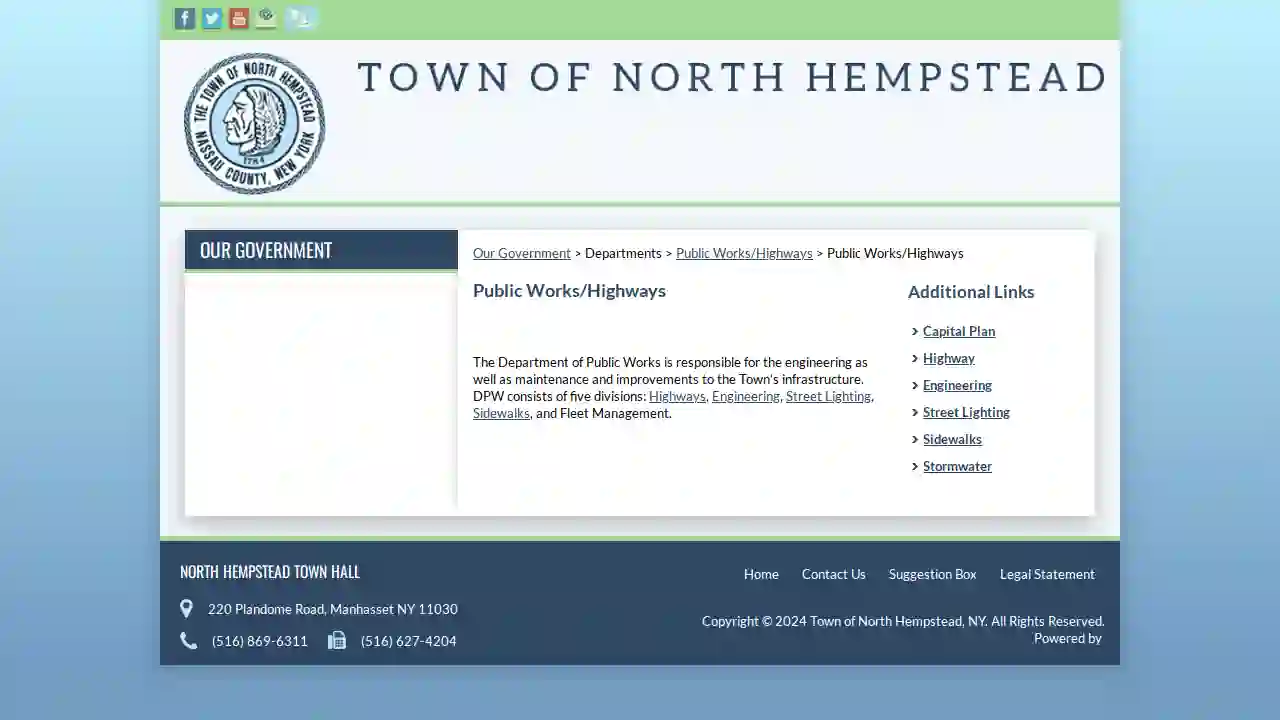Open Contact Us in footer menu
The width and height of the screenshot is (1280, 720).
click(x=833, y=574)
